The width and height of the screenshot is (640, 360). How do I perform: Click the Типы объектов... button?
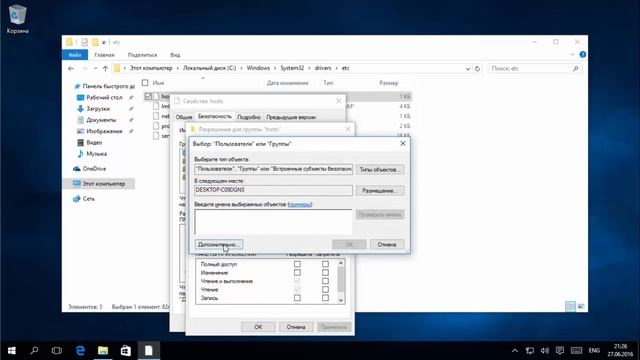[x=380, y=169]
